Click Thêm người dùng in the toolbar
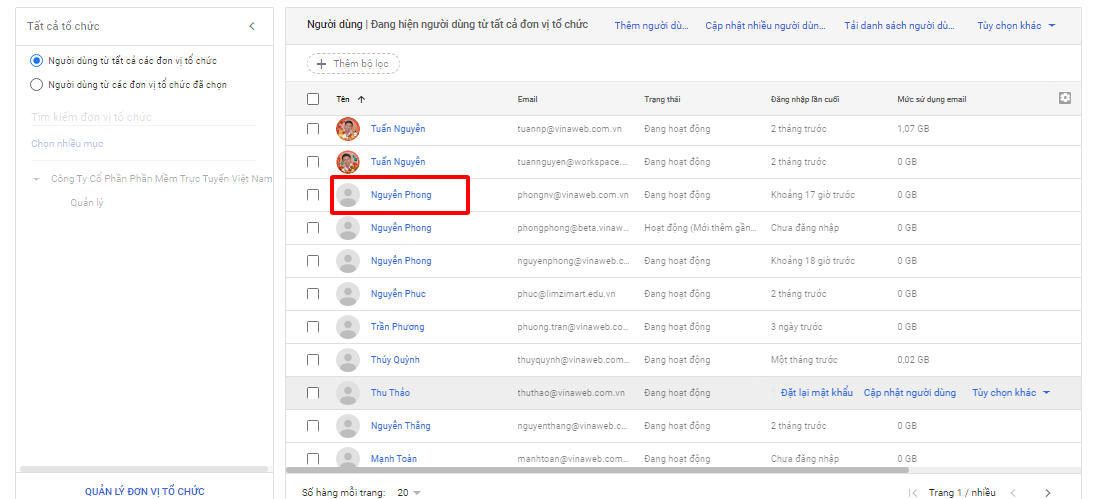Viewport: 1095px width, 499px height. pyautogui.click(x=651, y=25)
